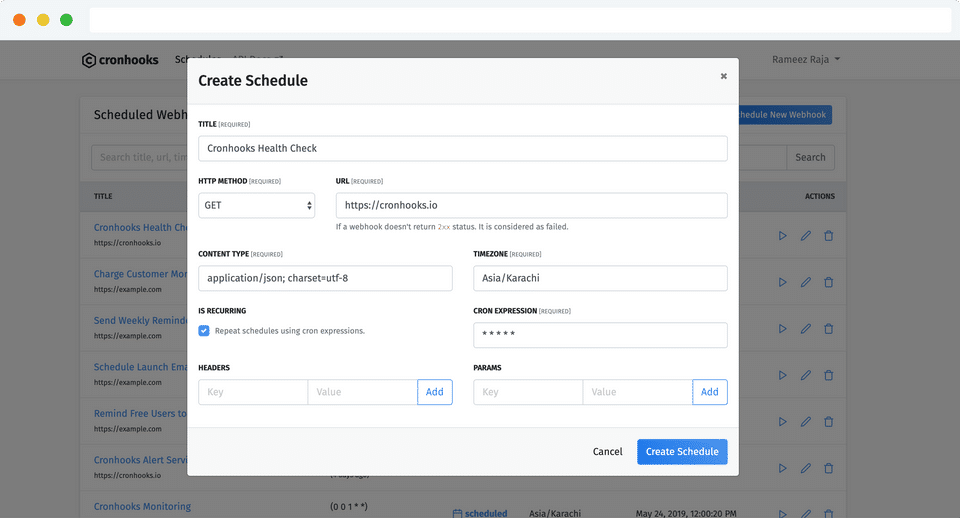Delete the Charge Customer webhook
The width and height of the screenshot is (960, 518).
[x=828, y=282]
